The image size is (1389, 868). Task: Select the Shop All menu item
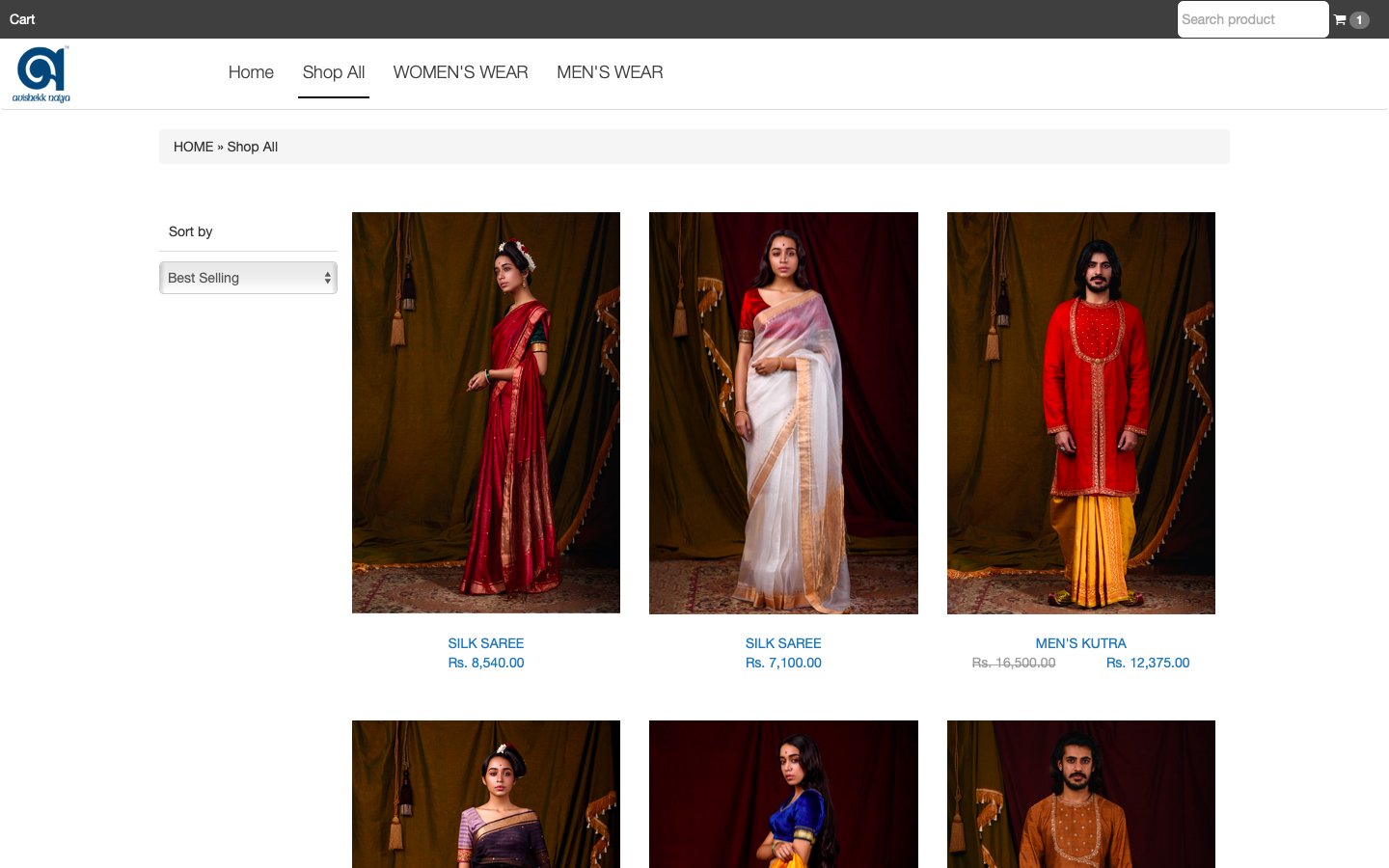[333, 72]
